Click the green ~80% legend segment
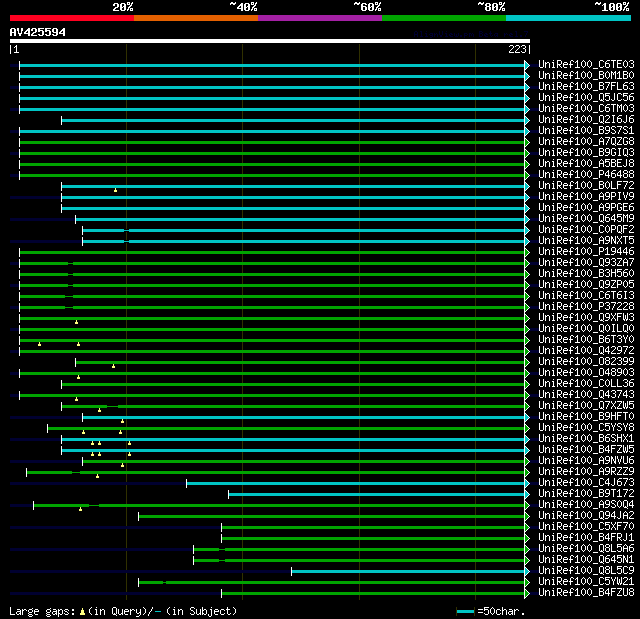The width and height of the screenshot is (640, 619). [444, 18]
